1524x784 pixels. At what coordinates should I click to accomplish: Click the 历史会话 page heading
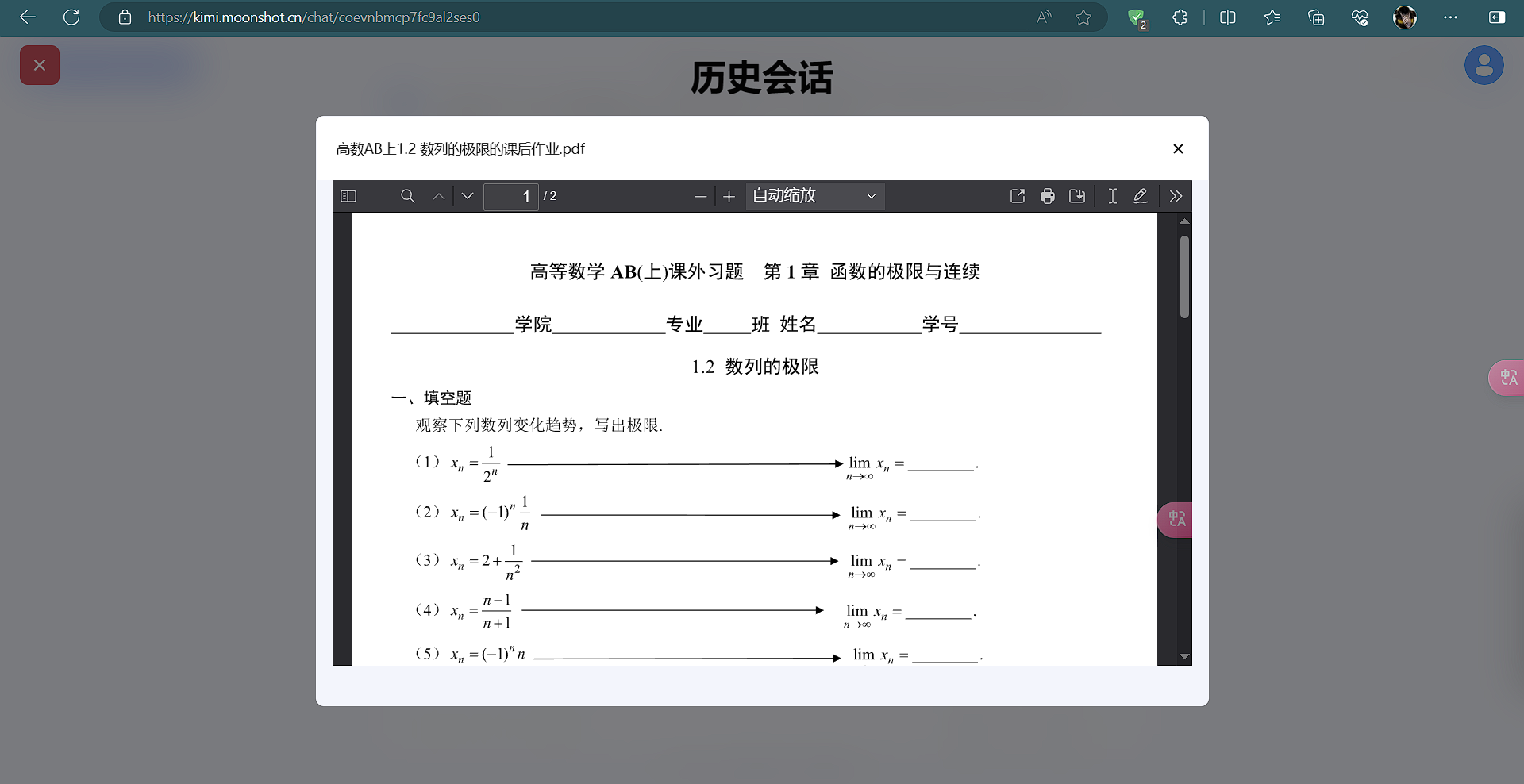click(762, 78)
